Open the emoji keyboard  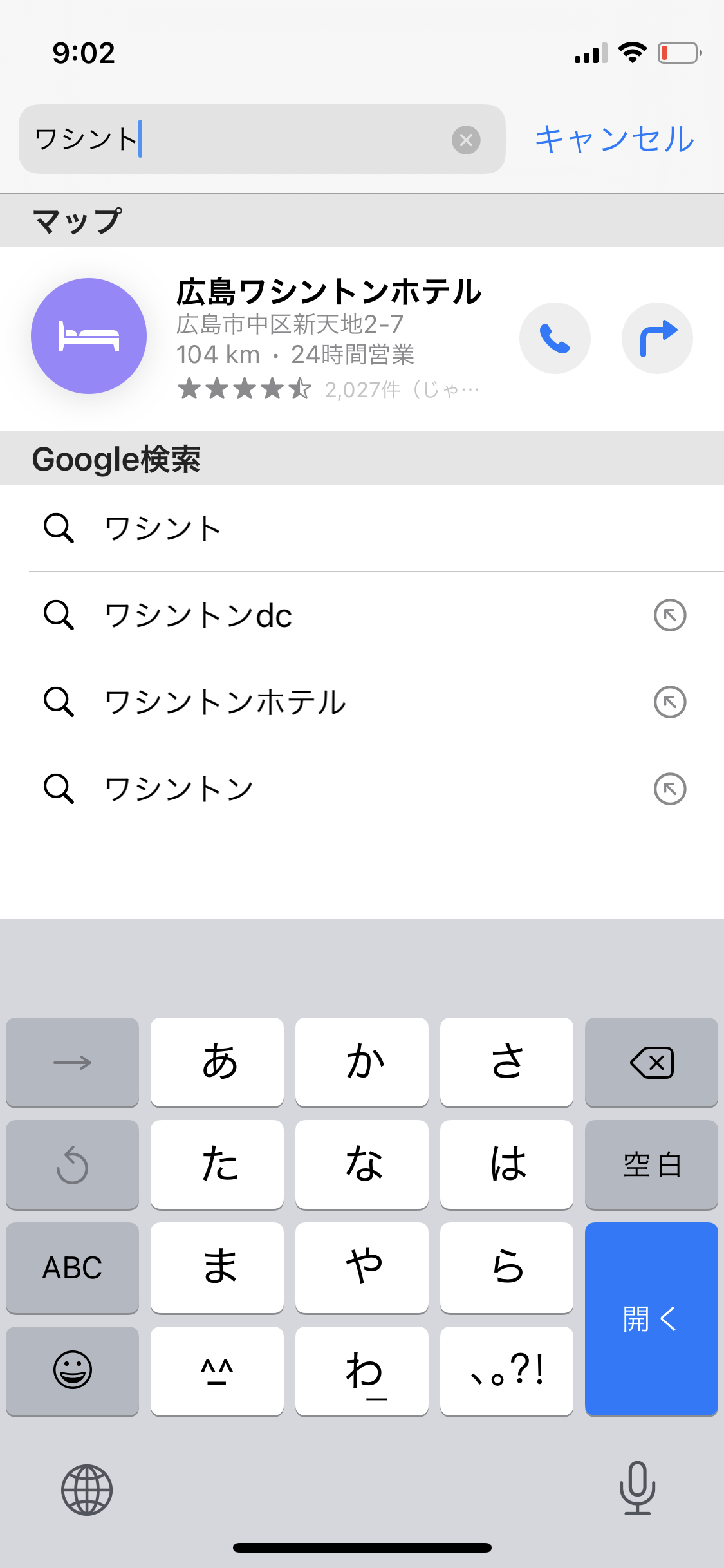pos(72,1370)
